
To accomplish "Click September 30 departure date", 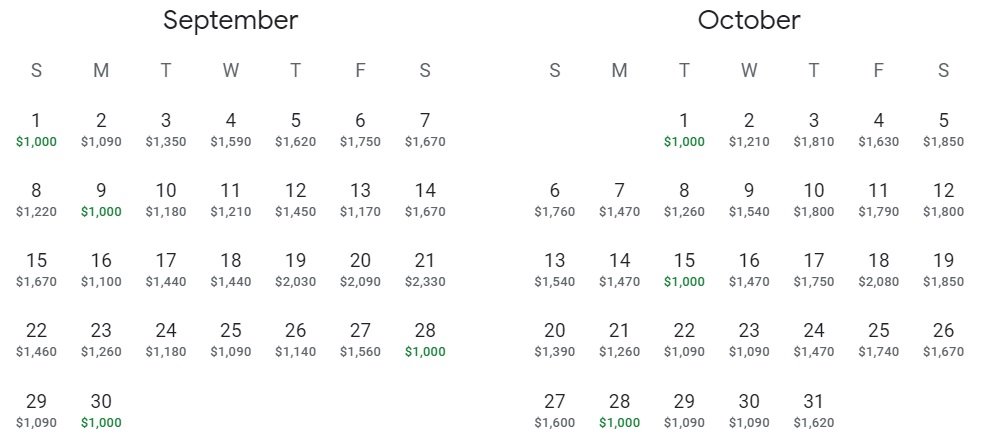I will click(x=101, y=410).
